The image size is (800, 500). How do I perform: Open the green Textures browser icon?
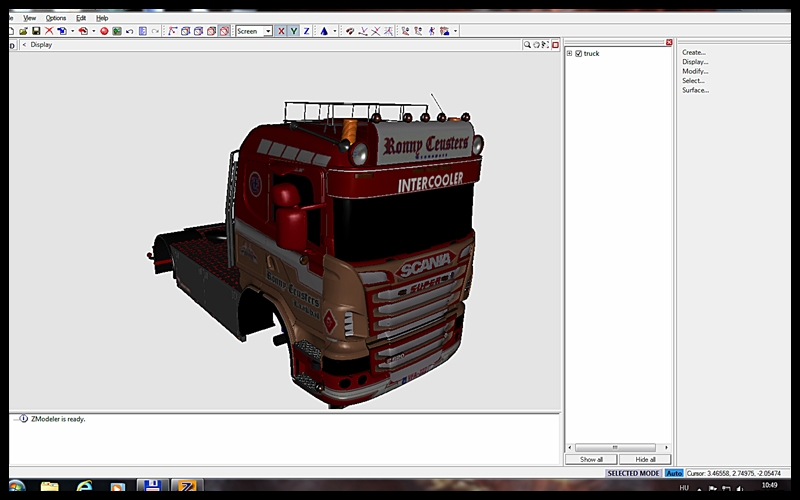pos(117,31)
